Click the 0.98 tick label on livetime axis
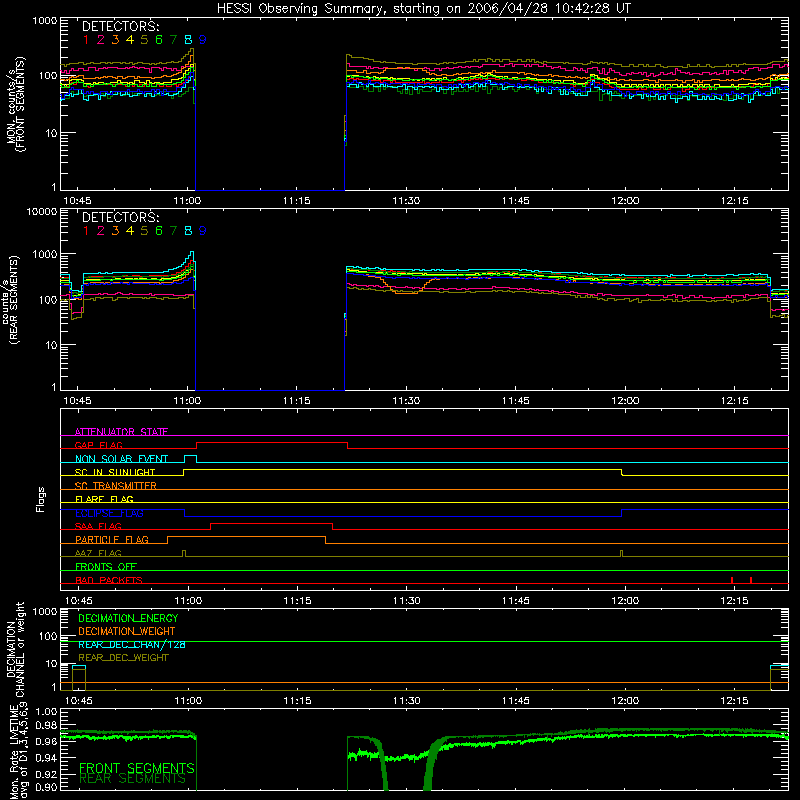 click(x=46, y=726)
